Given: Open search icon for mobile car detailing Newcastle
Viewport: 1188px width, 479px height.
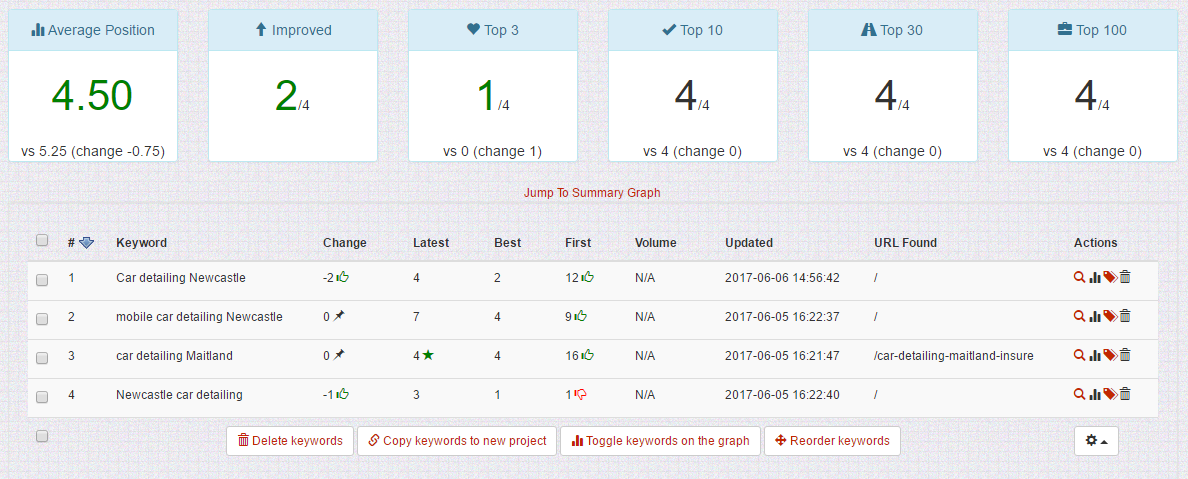Looking at the screenshot, I should (x=1080, y=316).
